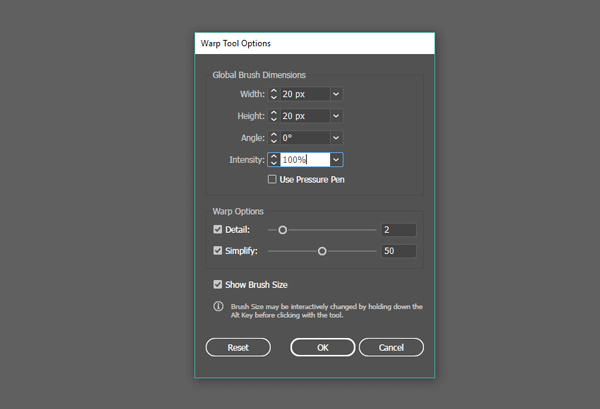Viewport: 600px width, 409px height.
Task: Click the Height stepper down arrow
Action: click(274, 119)
